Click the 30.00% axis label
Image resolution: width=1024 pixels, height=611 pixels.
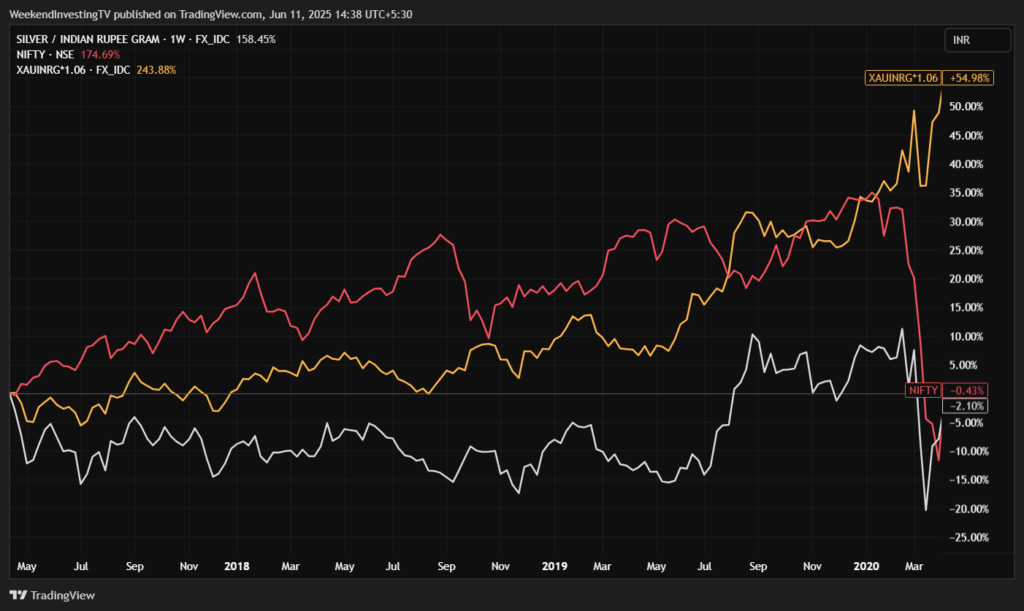(x=966, y=221)
